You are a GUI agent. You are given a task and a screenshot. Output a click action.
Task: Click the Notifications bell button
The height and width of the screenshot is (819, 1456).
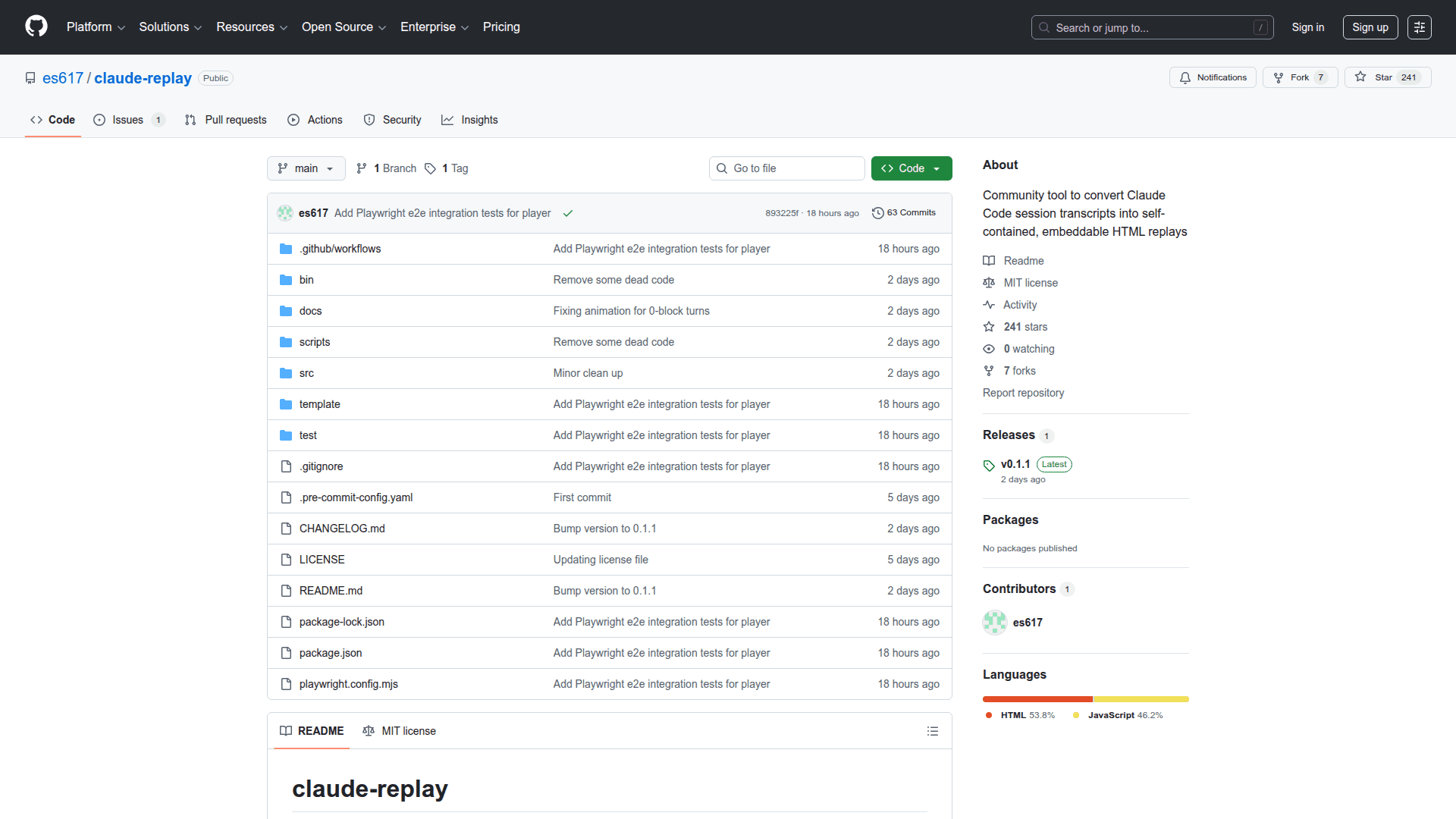(x=1213, y=77)
